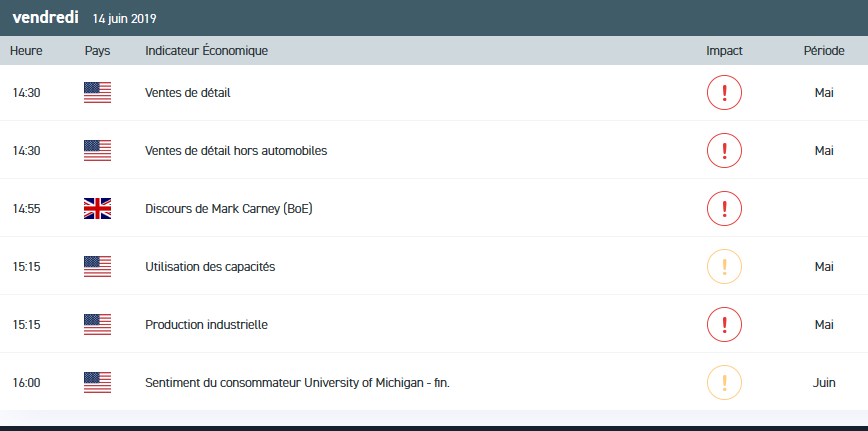Click orange impact icon for University of Michigan sentiment
This screenshot has height=431, width=868.
pos(724,383)
